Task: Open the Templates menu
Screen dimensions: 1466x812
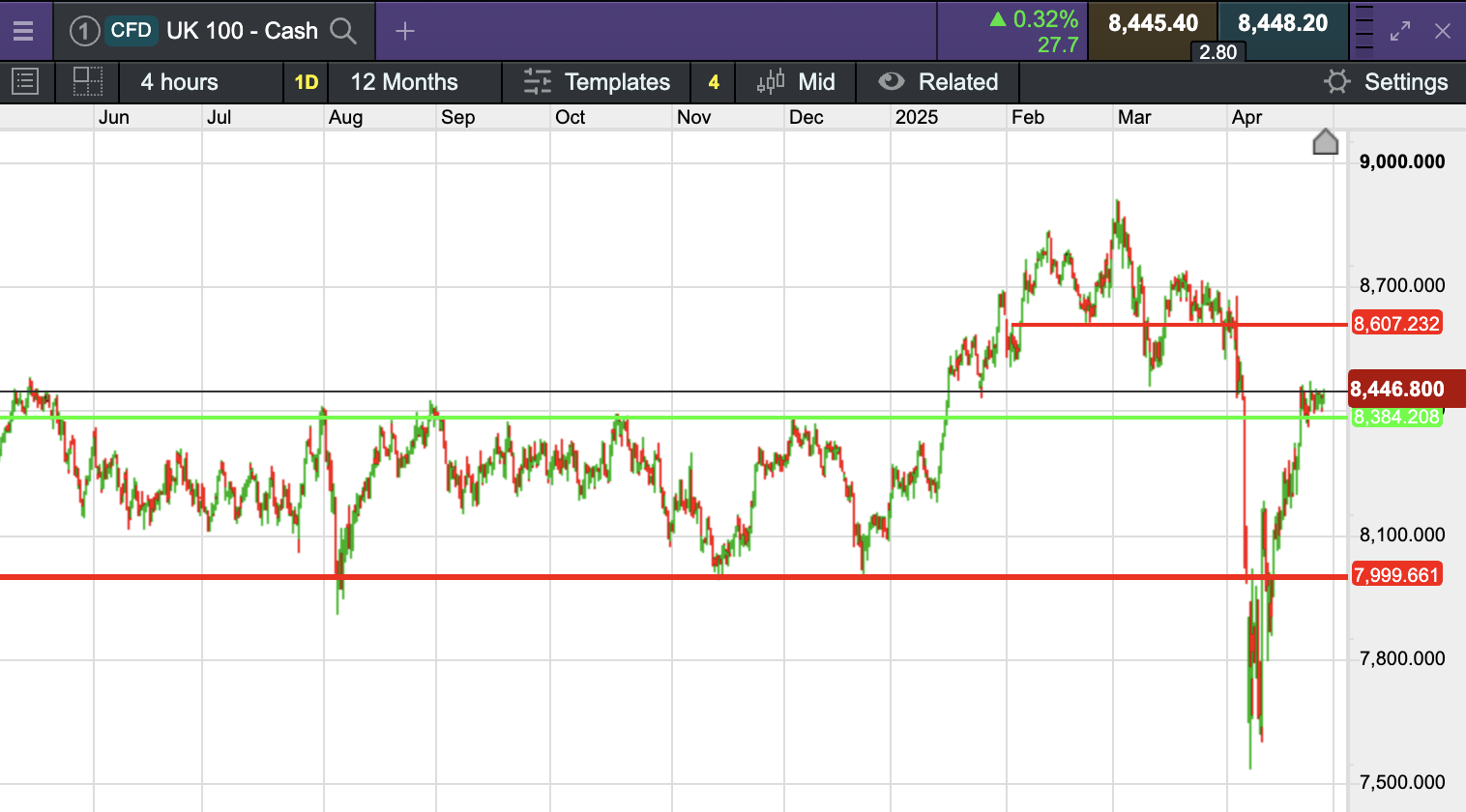Action: pos(597,82)
